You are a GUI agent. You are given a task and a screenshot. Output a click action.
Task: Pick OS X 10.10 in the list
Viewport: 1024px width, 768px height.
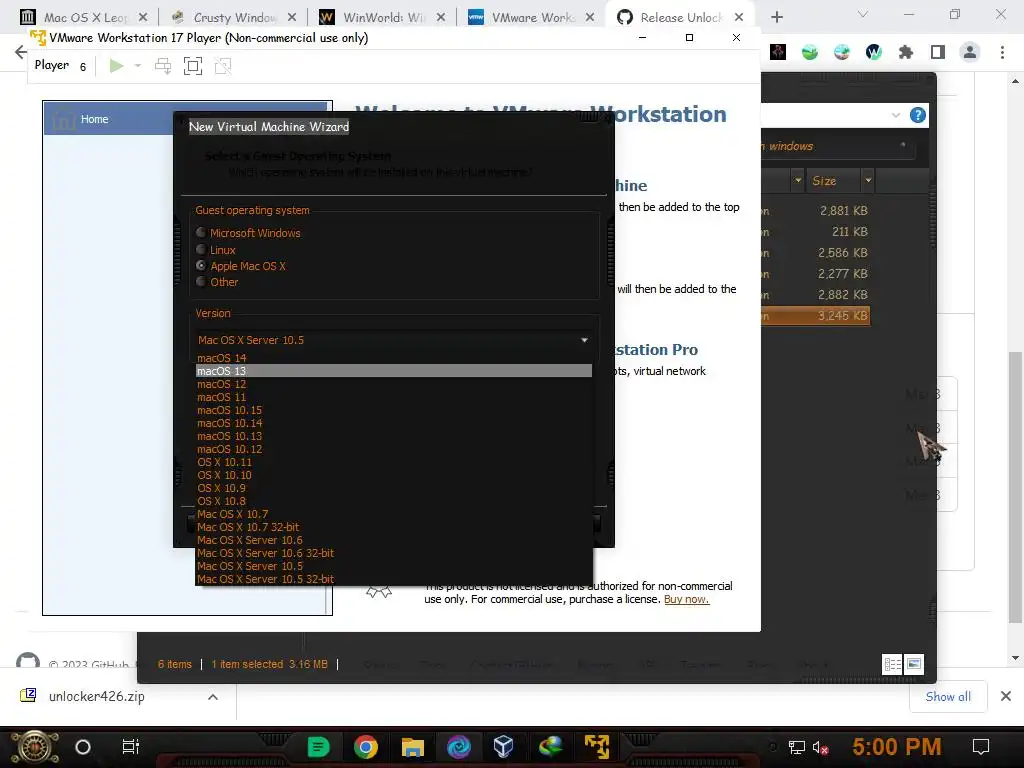394,475
